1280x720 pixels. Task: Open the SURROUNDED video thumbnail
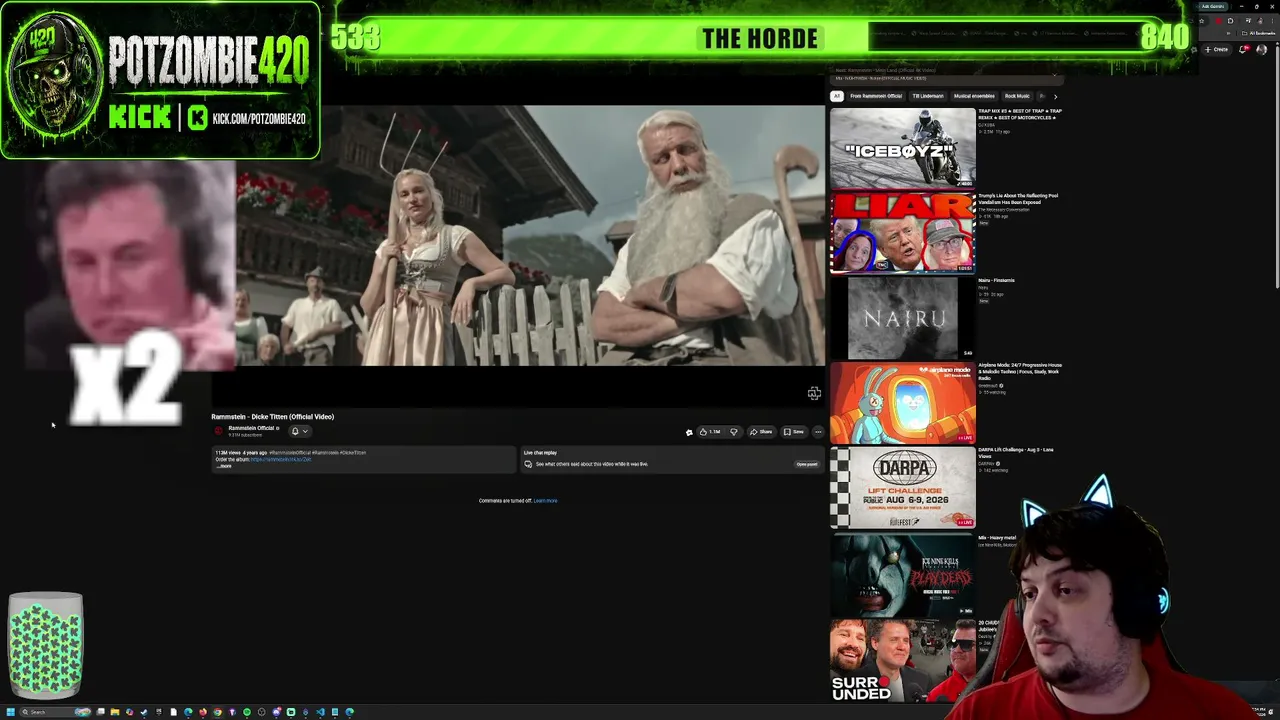click(x=902, y=660)
